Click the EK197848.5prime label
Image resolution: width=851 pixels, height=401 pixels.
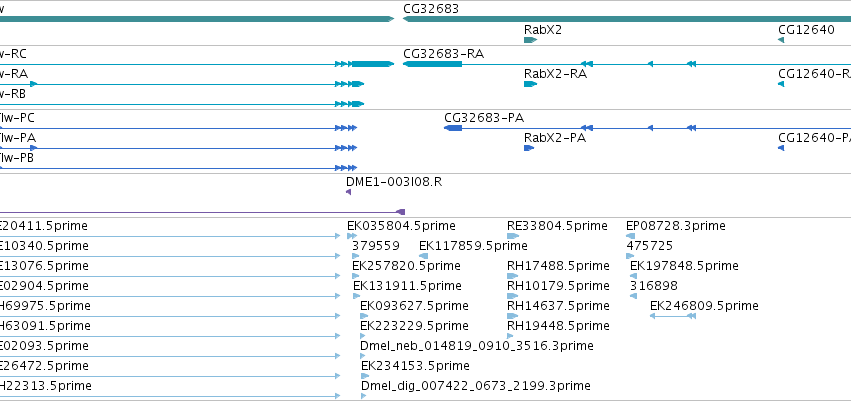click(x=684, y=266)
